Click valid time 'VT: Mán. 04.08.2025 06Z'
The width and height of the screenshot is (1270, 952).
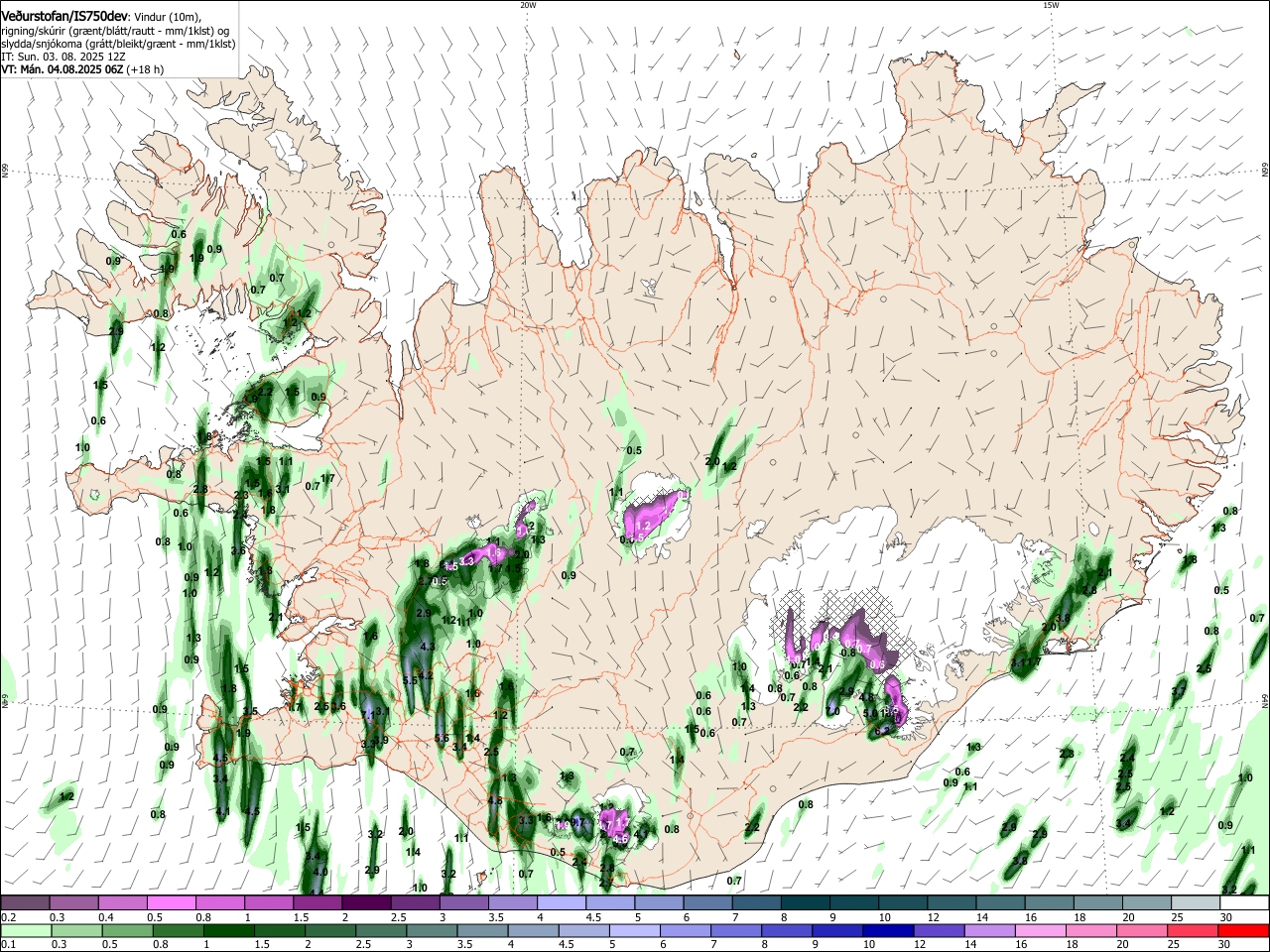click(62, 69)
